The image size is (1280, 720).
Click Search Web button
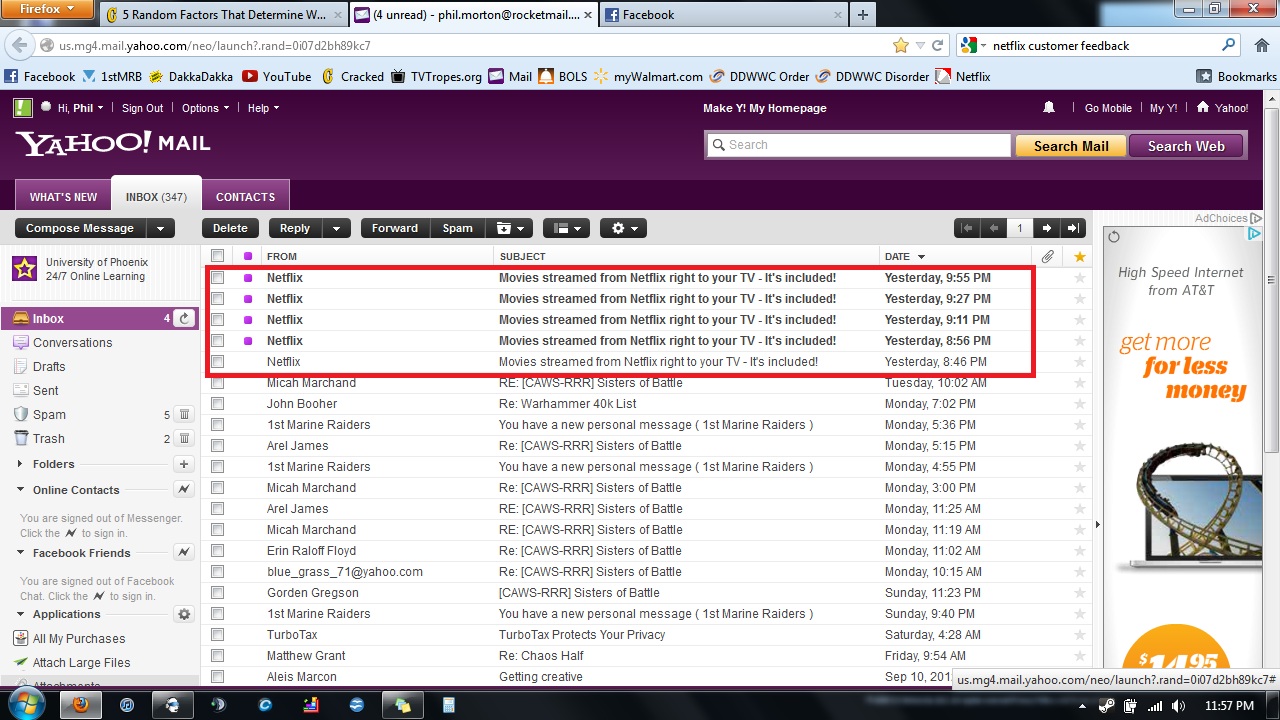(x=1186, y=146)
